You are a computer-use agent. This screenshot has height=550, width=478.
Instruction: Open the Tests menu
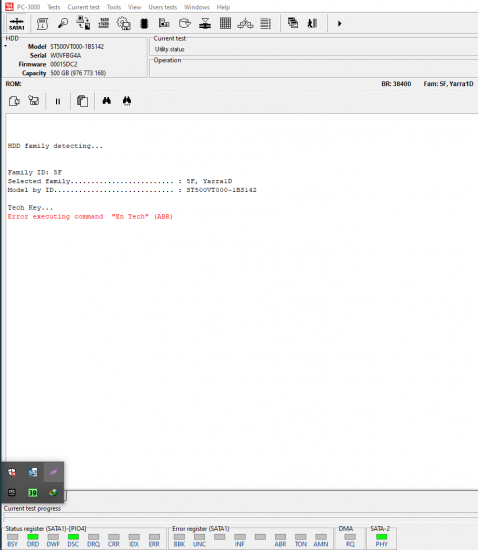pyautogui.click(x=54, y=7)
